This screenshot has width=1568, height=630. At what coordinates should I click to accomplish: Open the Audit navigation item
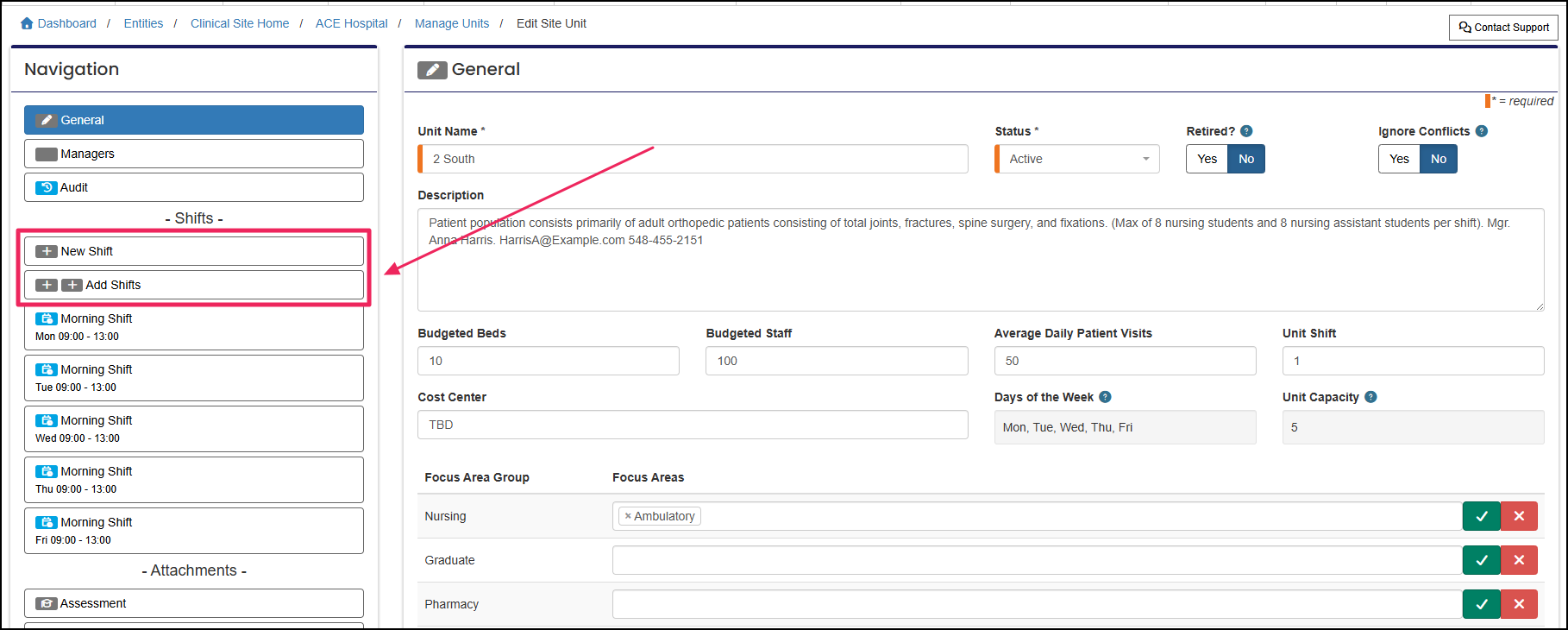pos(194,187)
